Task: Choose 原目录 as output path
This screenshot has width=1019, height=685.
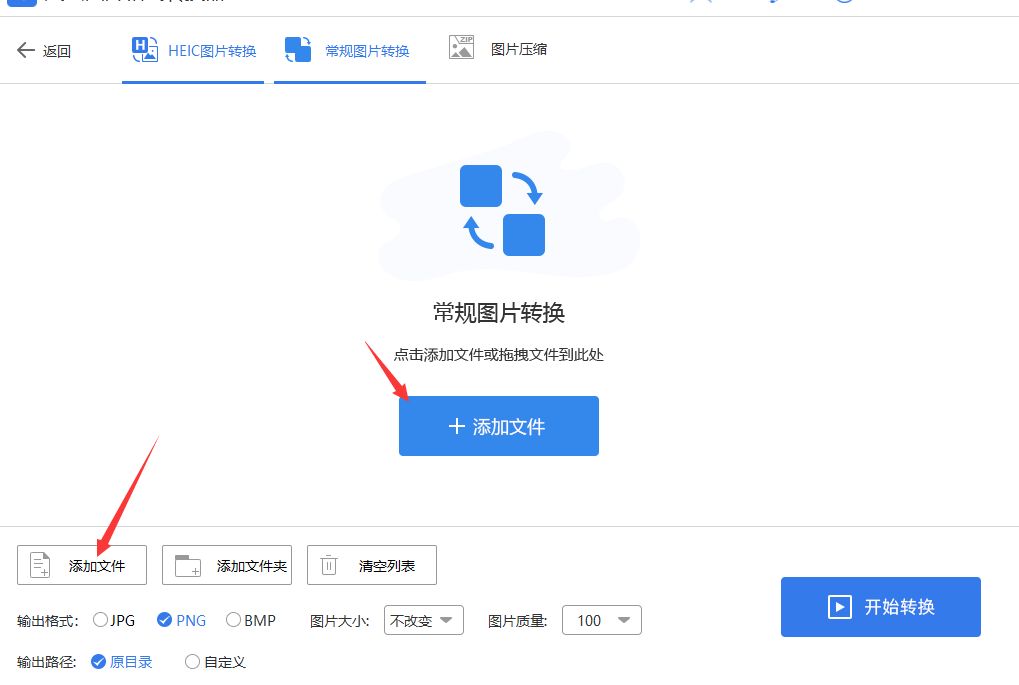Action: (x=122, y=662)
